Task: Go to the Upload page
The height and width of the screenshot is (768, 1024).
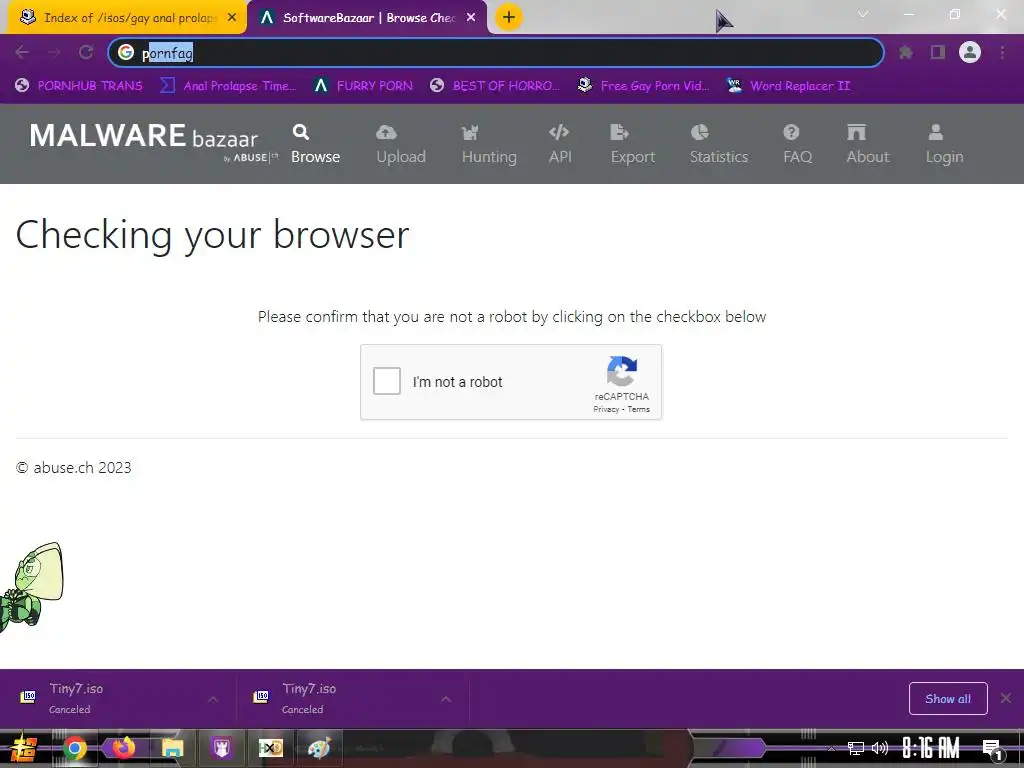Action: 401,144
